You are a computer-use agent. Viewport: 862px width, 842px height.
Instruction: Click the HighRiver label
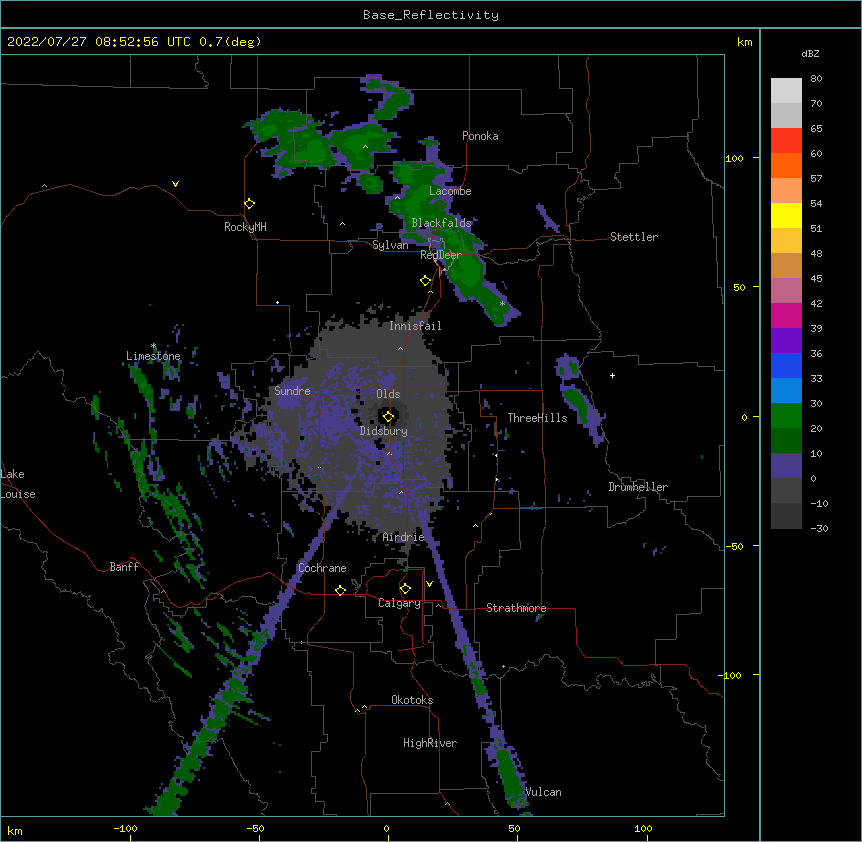click(430, 743)
